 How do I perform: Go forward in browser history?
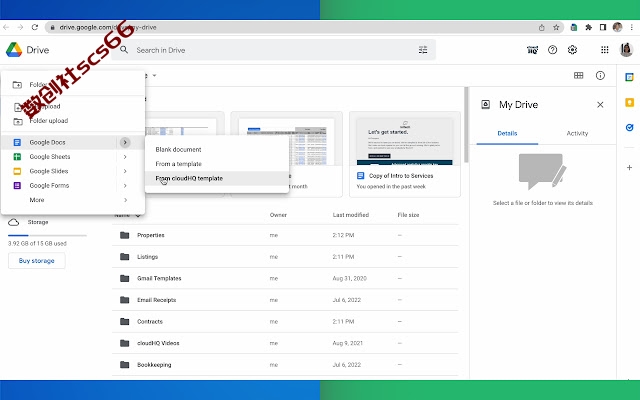coord(20,27)
